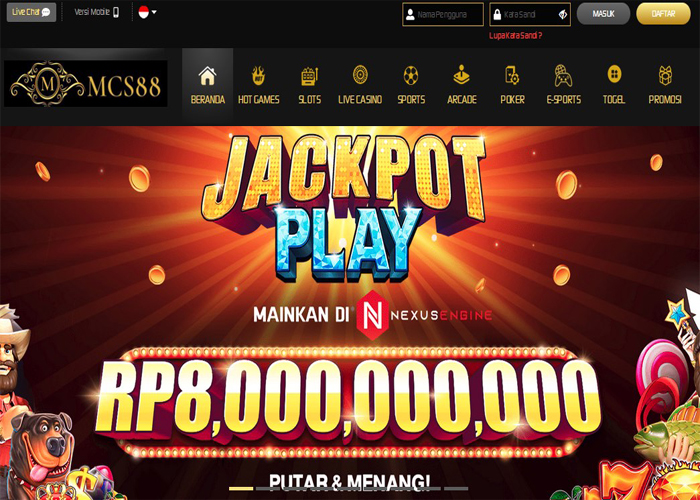
Task: Select the Poker cards icon
Action: tap(512, 75)
